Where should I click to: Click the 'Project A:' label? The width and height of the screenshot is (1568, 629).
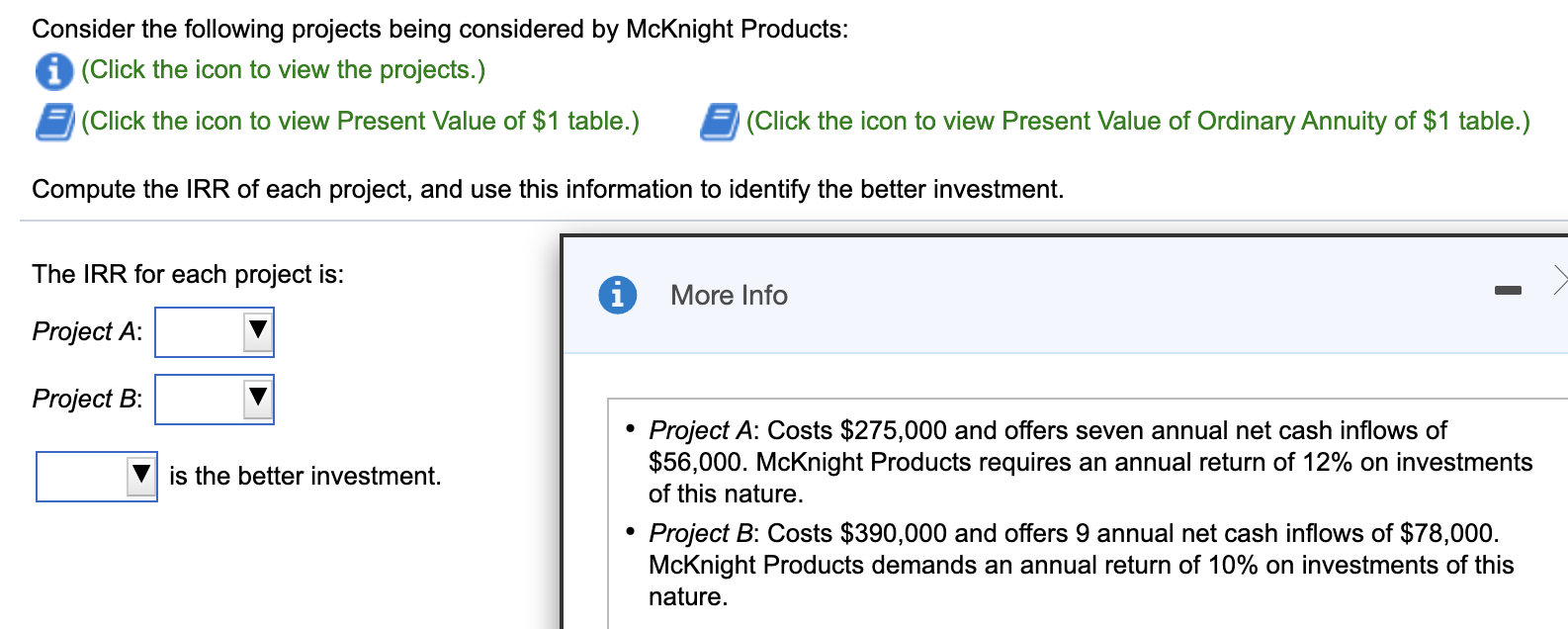coord(87,331)
